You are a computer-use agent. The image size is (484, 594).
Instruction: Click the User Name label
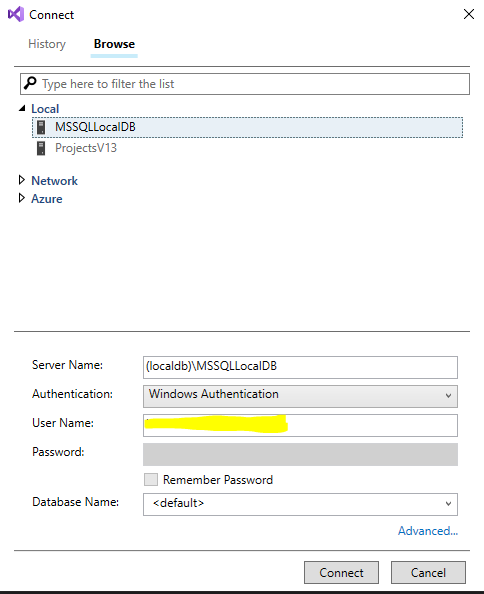click(63, 423)
